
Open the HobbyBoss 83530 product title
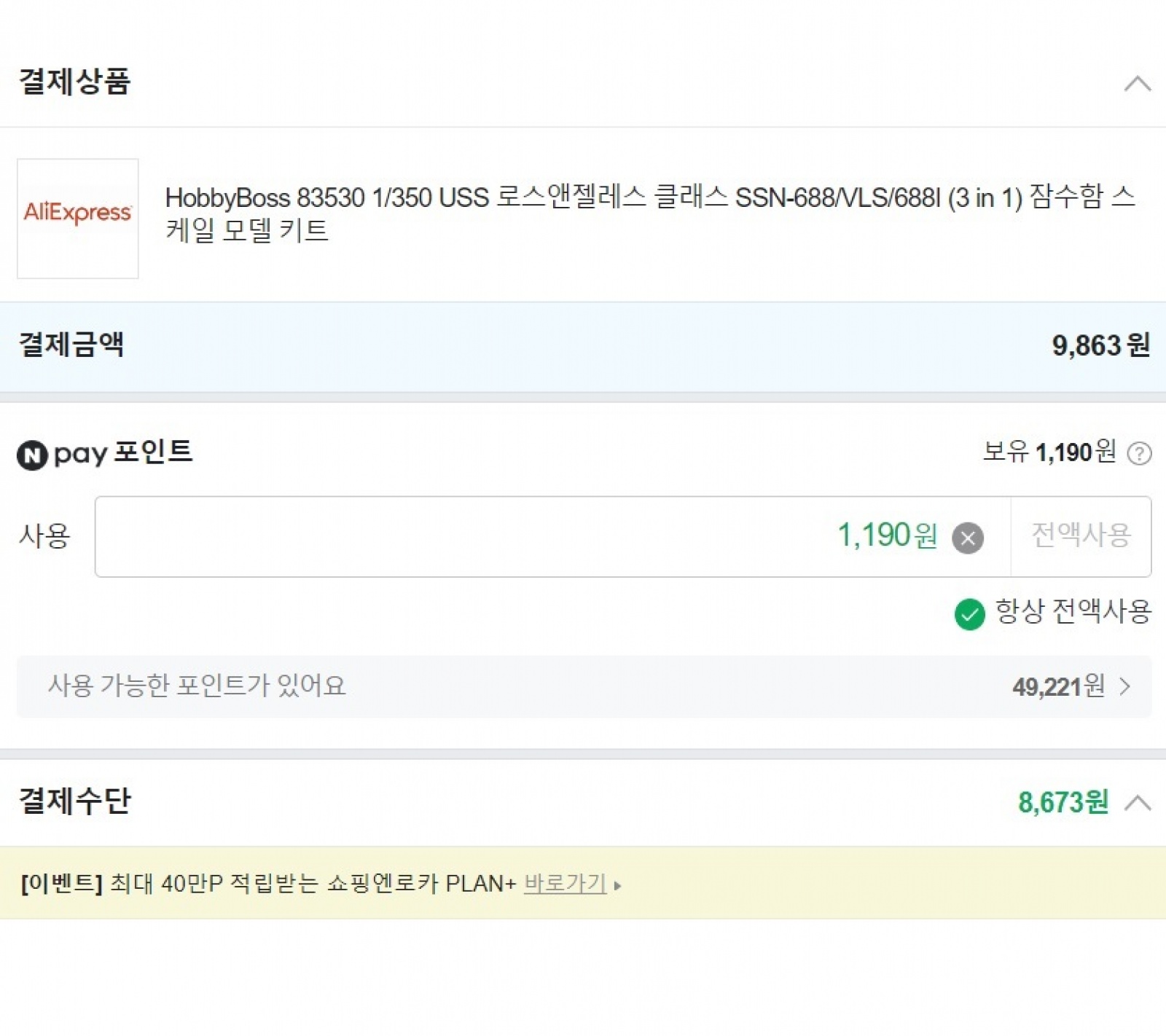click(x=649, y=213)
